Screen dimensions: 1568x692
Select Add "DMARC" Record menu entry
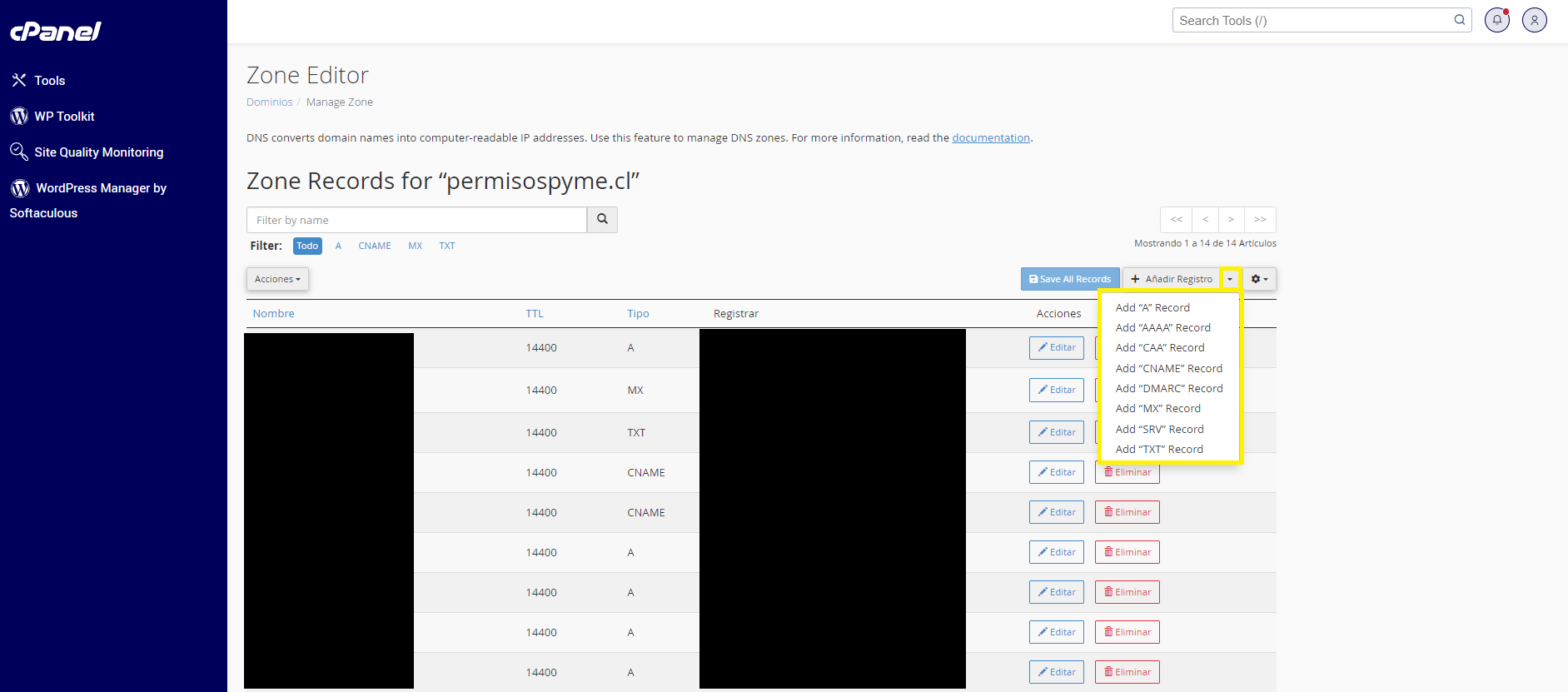[x=1168, y=388]
